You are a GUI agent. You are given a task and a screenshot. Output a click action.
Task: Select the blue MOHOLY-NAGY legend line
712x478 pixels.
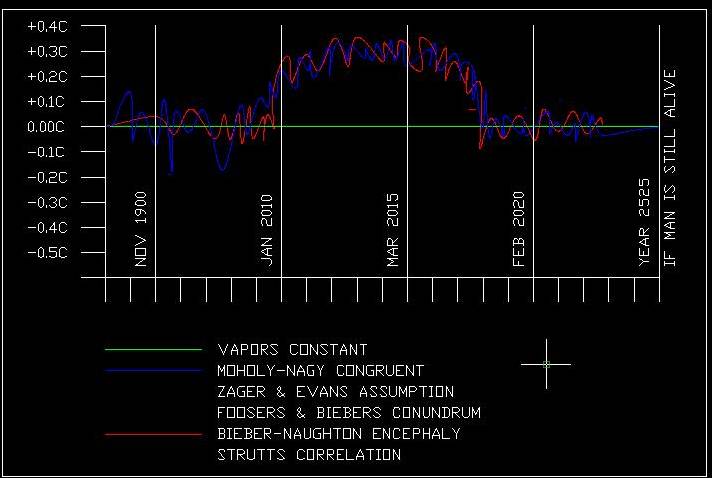coord(153,371)
